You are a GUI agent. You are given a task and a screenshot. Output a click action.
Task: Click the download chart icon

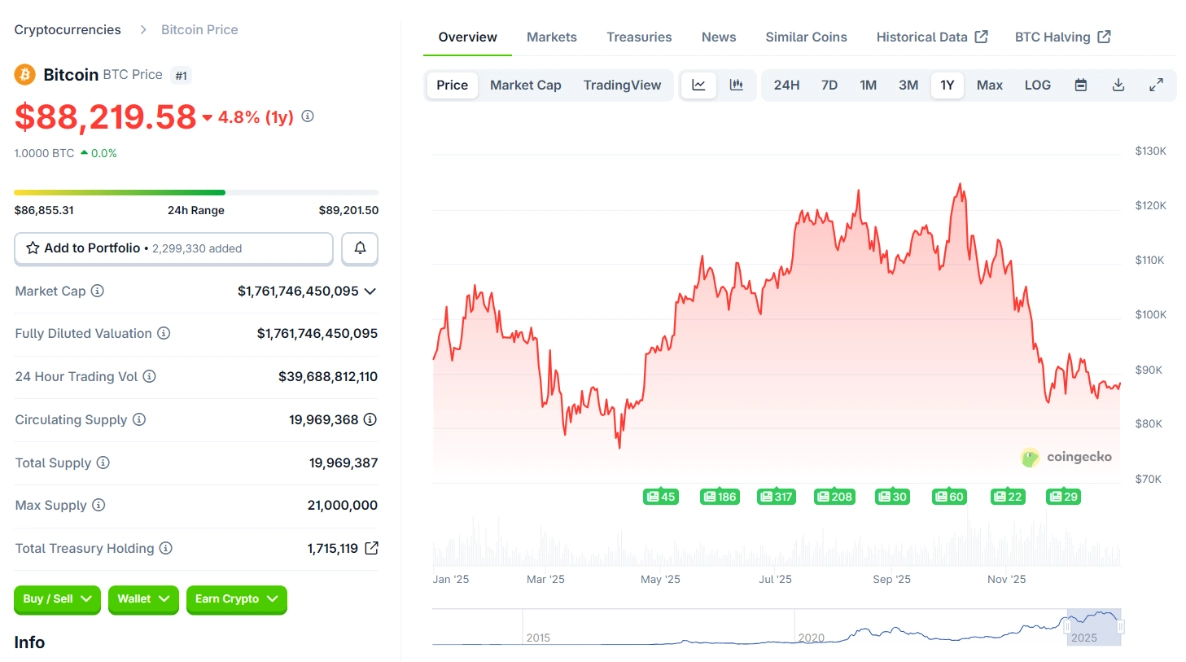point(1118,85)
